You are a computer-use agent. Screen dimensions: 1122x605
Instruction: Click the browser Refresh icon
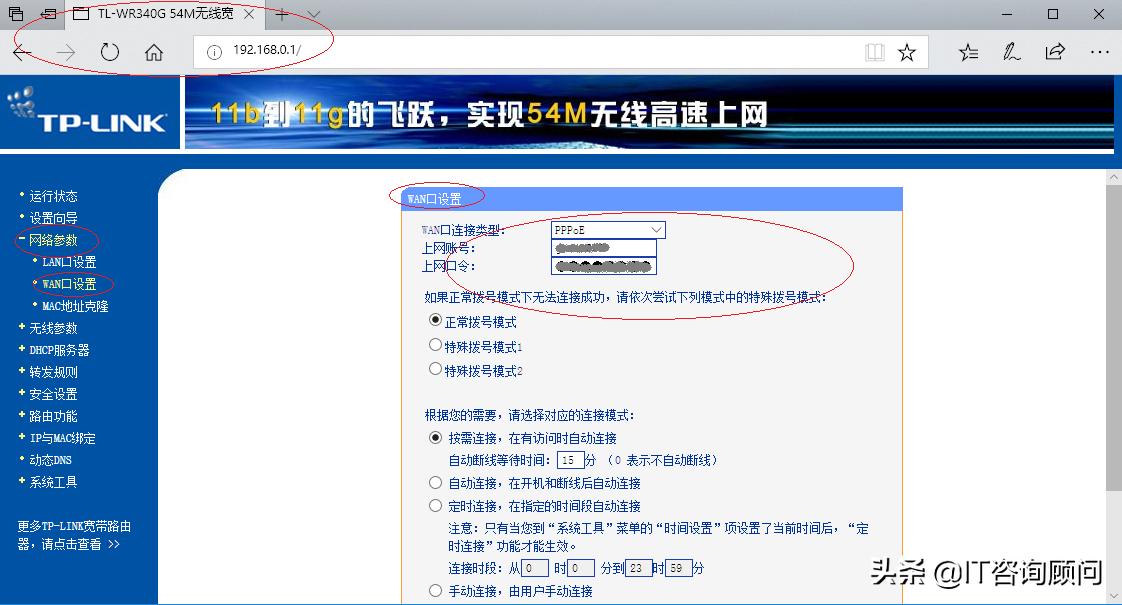110,52
